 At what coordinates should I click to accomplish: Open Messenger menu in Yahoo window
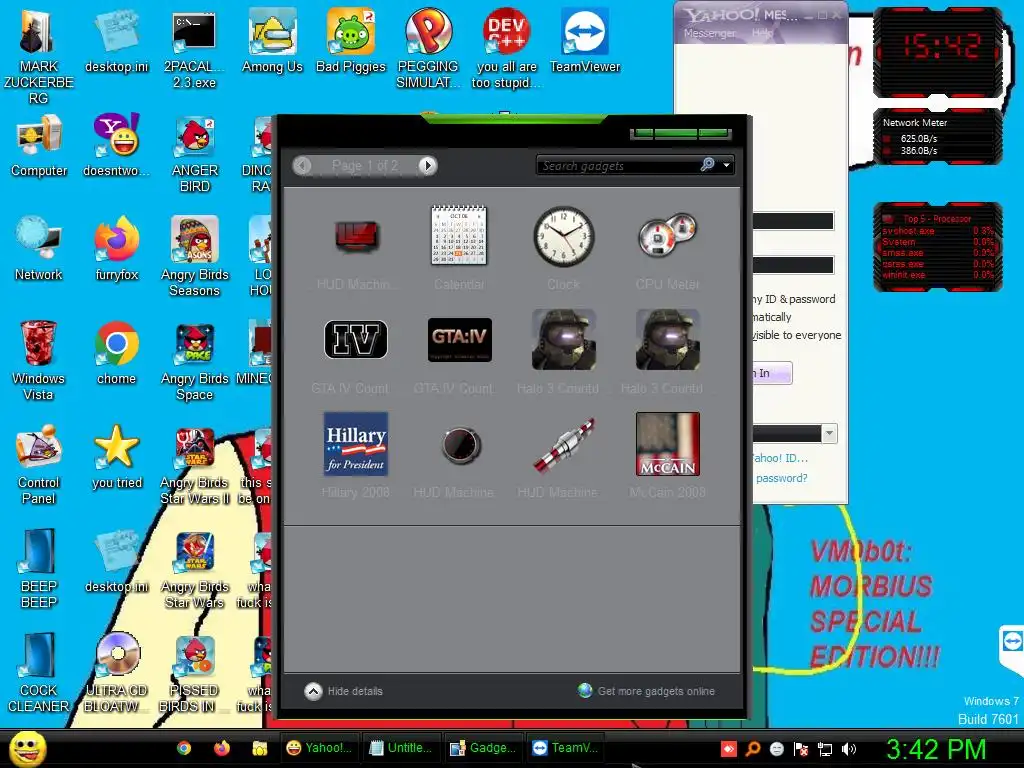click(x=710, y=33)
